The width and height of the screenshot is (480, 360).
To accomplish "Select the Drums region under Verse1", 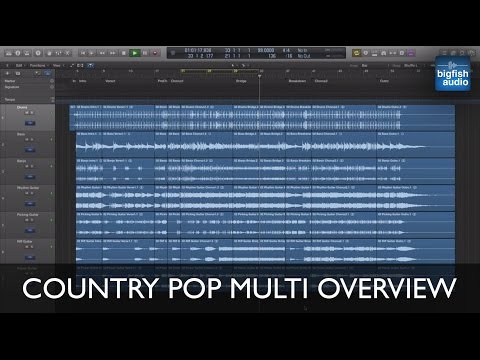I will [x=128, y=118].
